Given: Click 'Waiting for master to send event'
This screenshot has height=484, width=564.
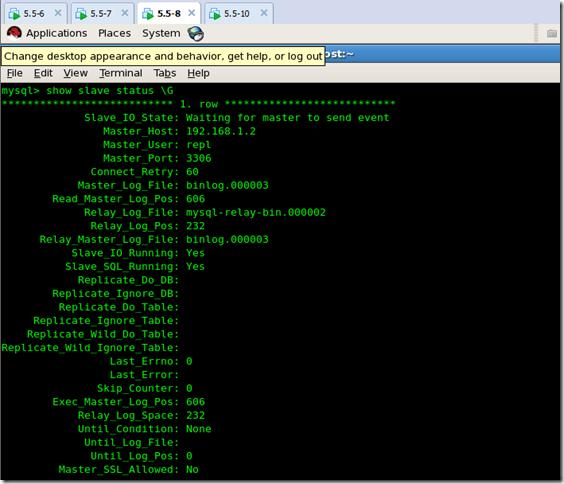Looking at the screenshot, I should coord(287,118).
